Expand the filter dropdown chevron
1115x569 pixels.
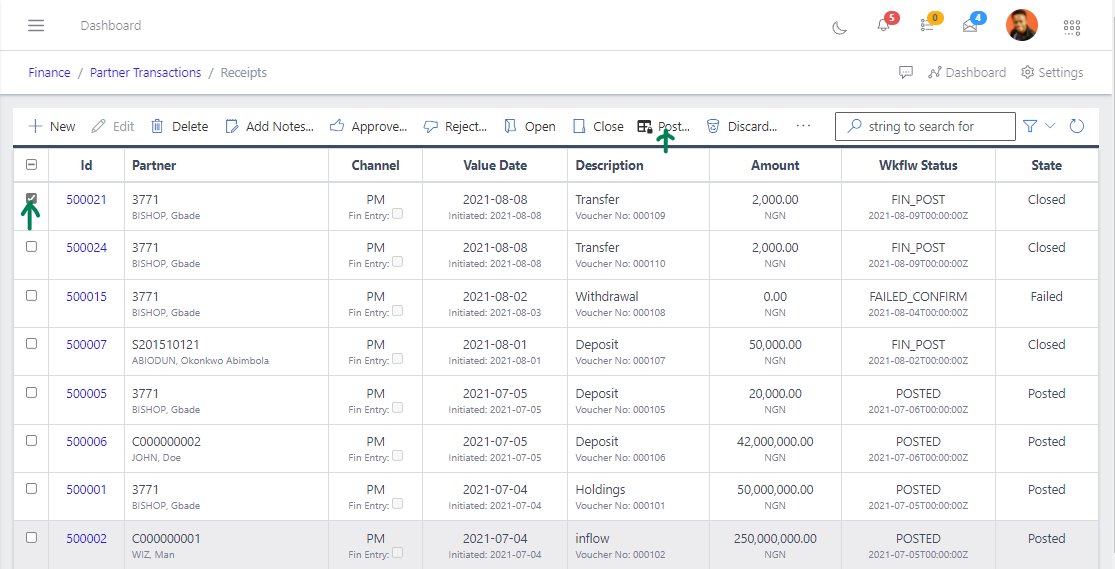click(1050, 126)
